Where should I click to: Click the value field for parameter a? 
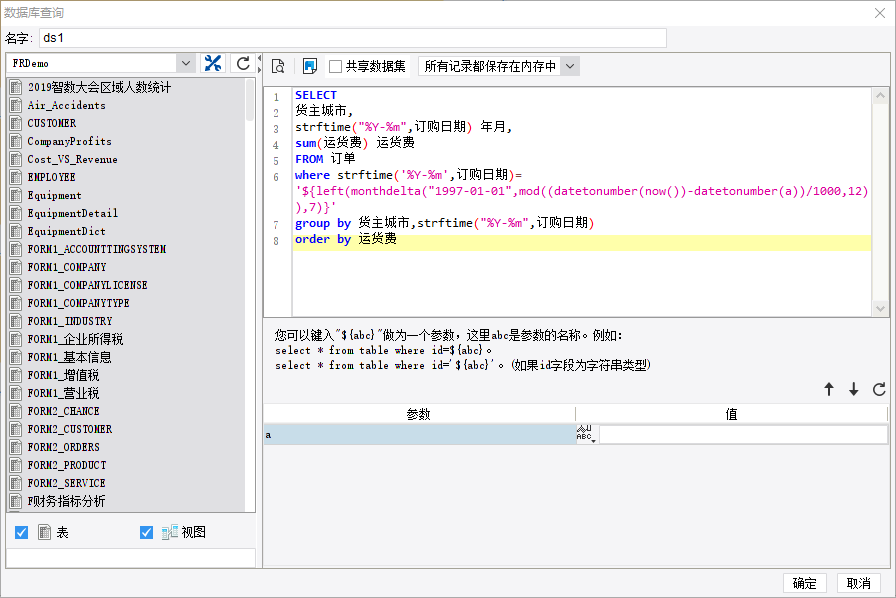[743, 434]
